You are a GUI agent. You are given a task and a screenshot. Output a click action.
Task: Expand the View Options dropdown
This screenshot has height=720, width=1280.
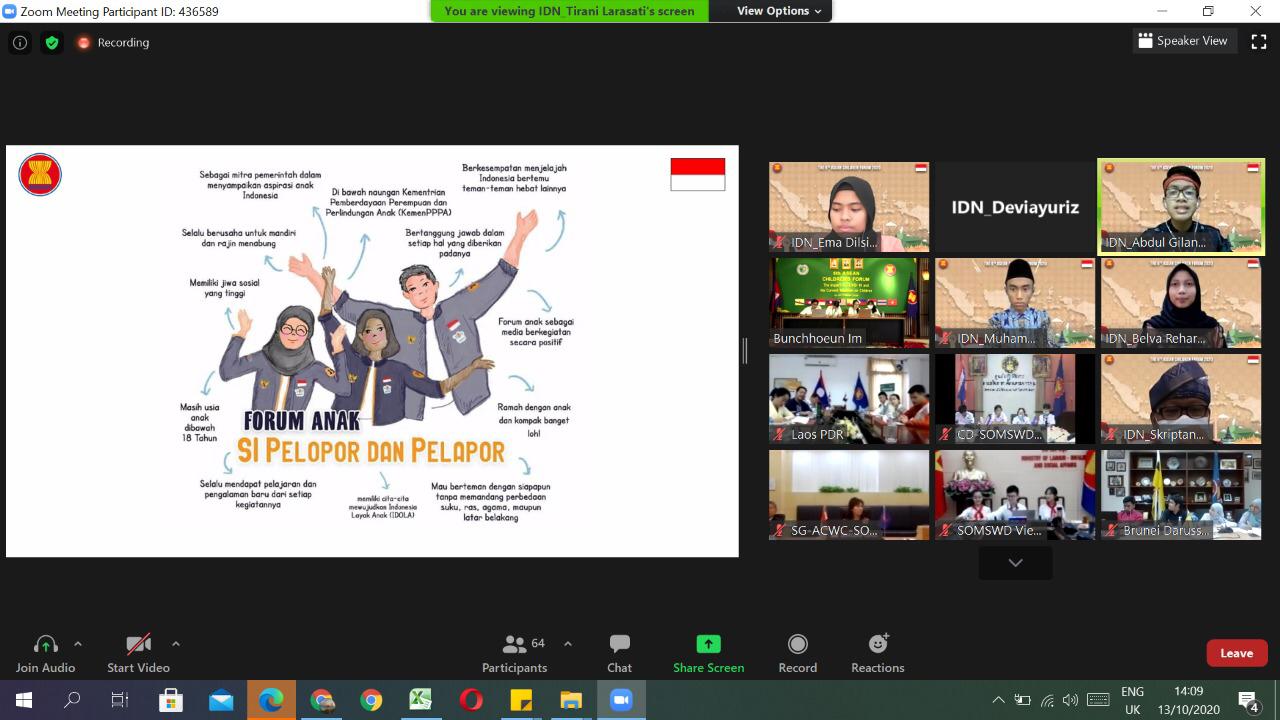tap(779, 11)
